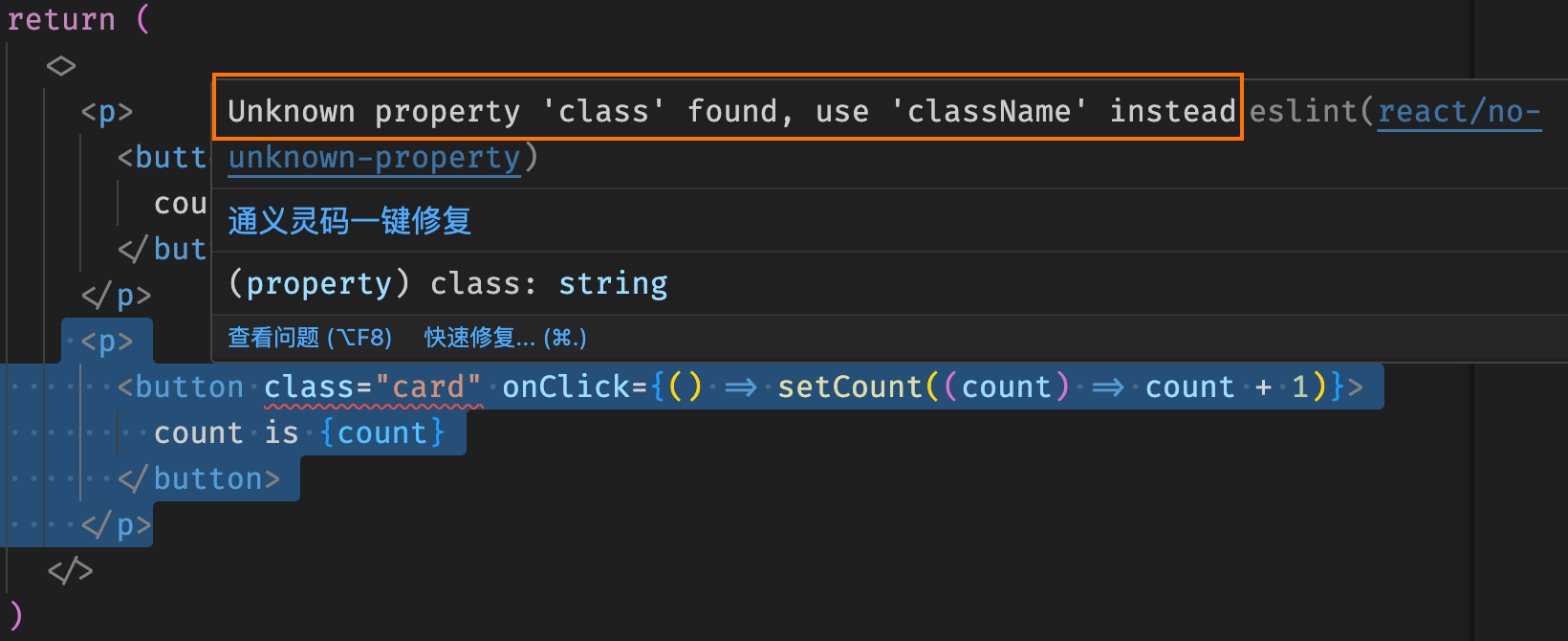Click the setCount function call

tap(850, 387)
